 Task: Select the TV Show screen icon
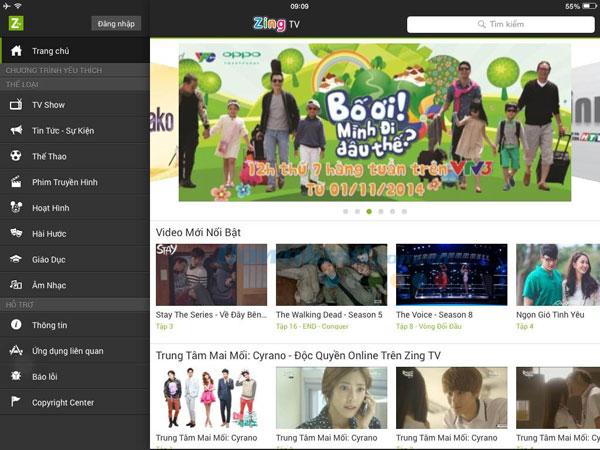point(16,104)
